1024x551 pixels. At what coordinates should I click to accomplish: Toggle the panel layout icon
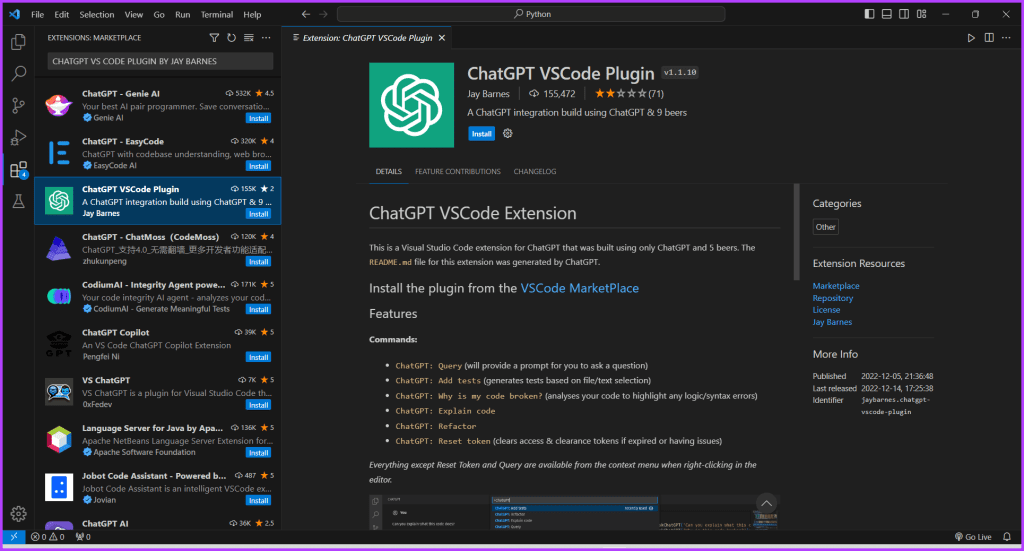tap(886, 14)
